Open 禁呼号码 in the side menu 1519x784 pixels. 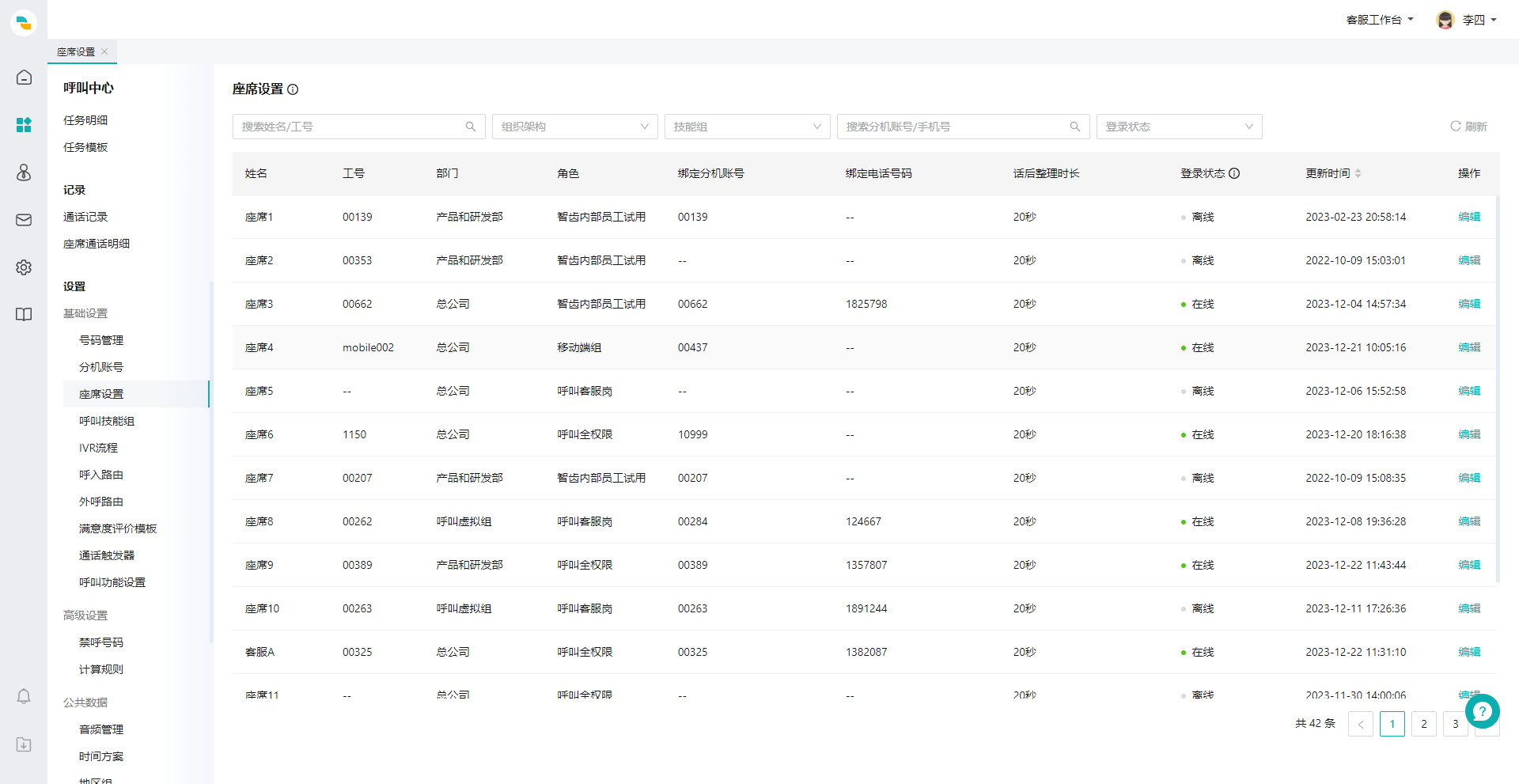101,642
